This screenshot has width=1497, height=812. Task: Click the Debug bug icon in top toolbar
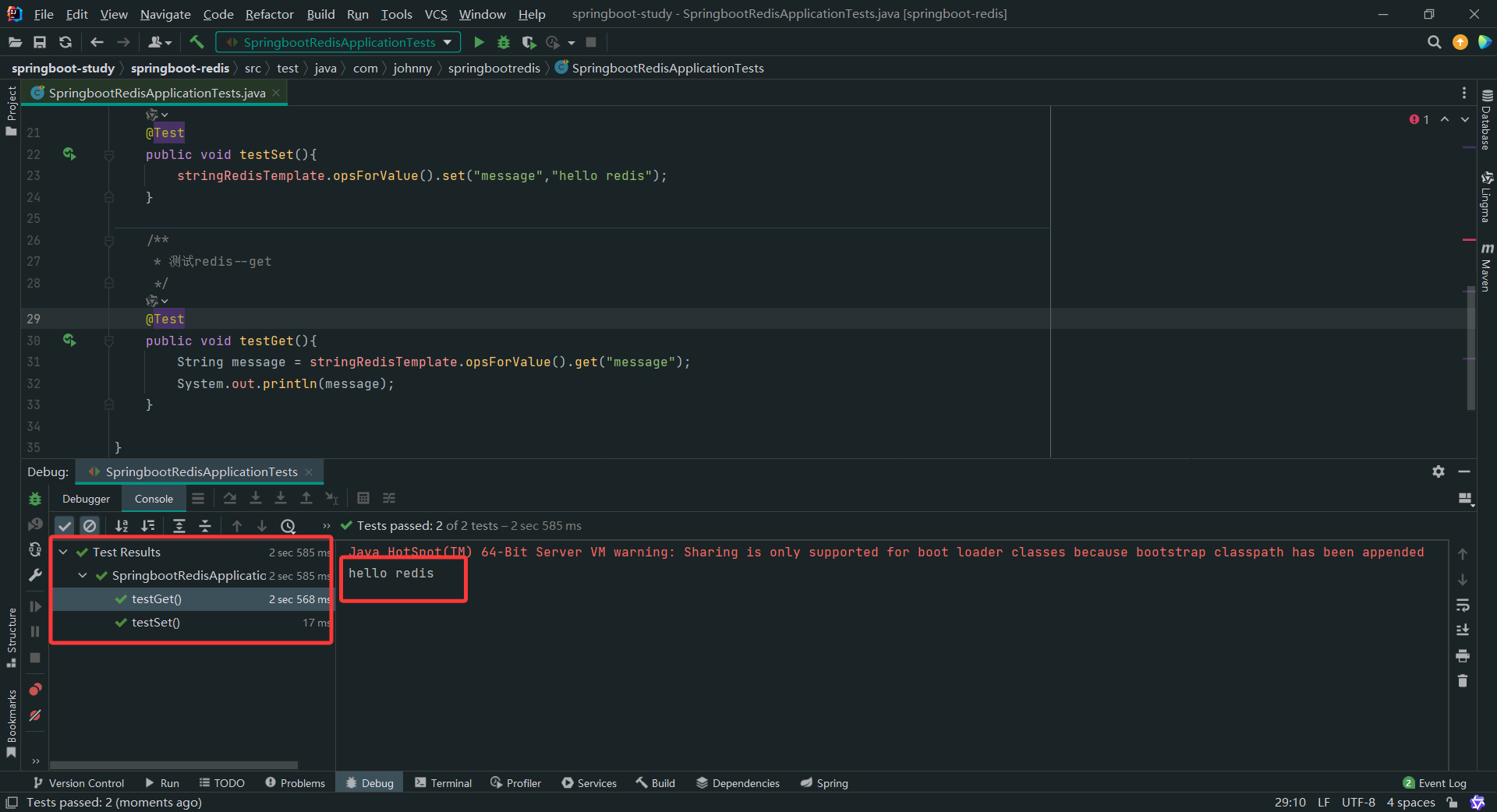pos(504,42)
